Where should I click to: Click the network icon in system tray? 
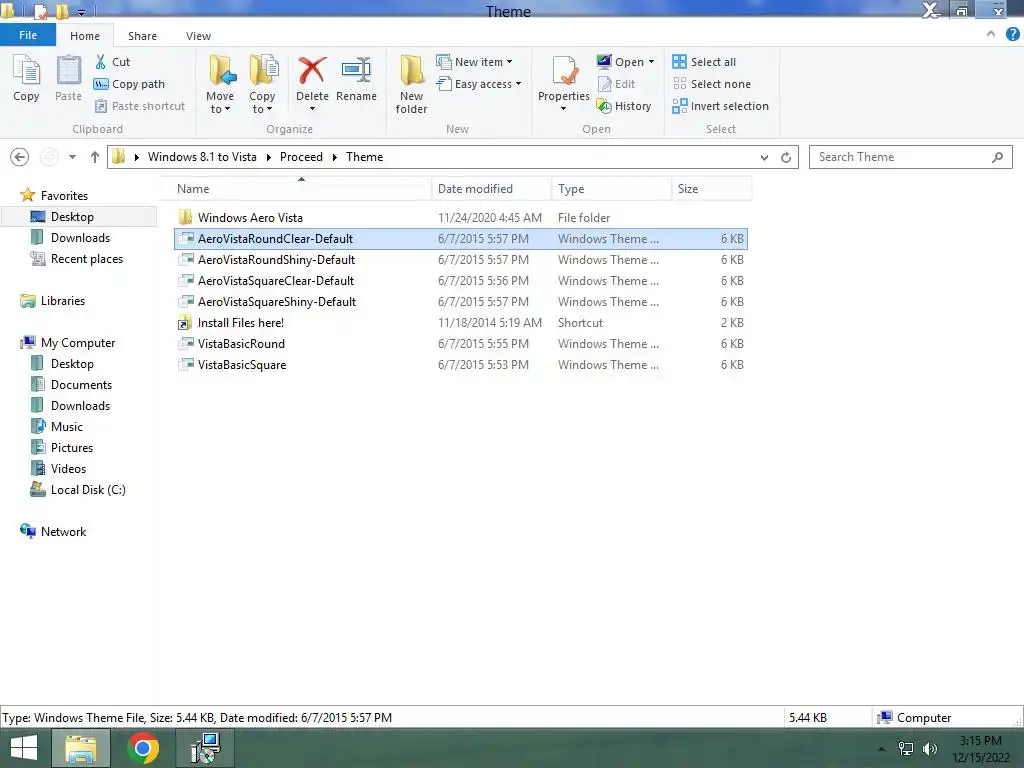click(906, 749)
